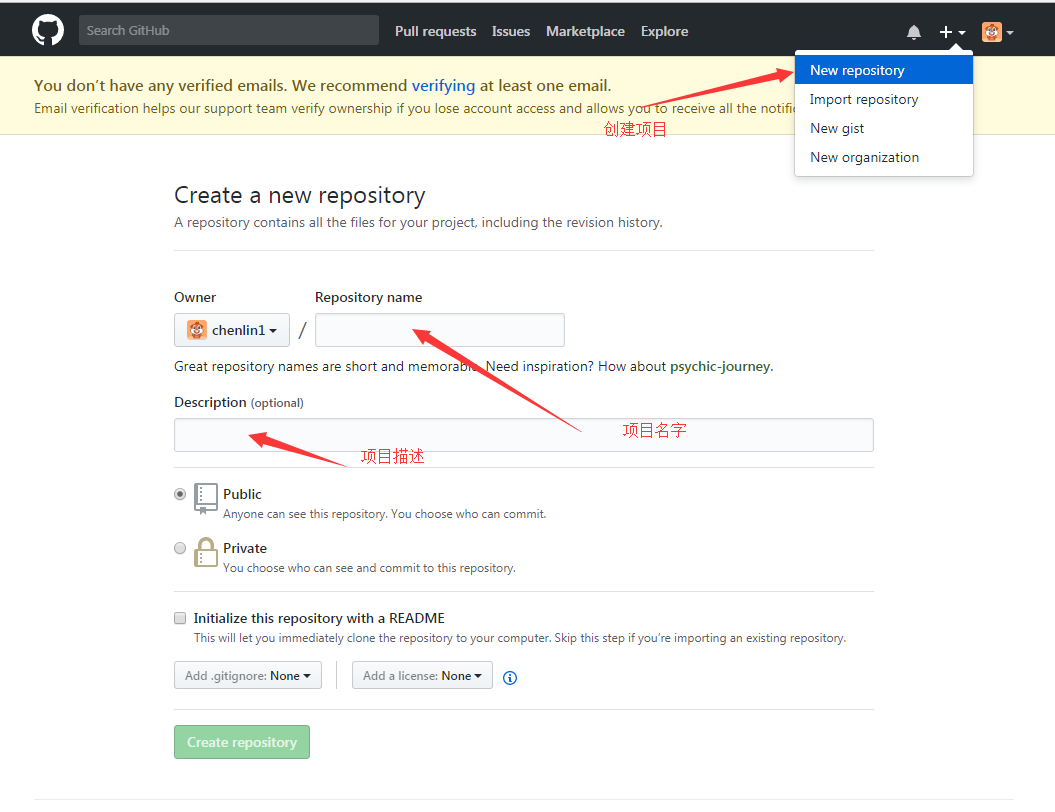Open Explore in the header
1055x812 pixels.
click(664, 31)
